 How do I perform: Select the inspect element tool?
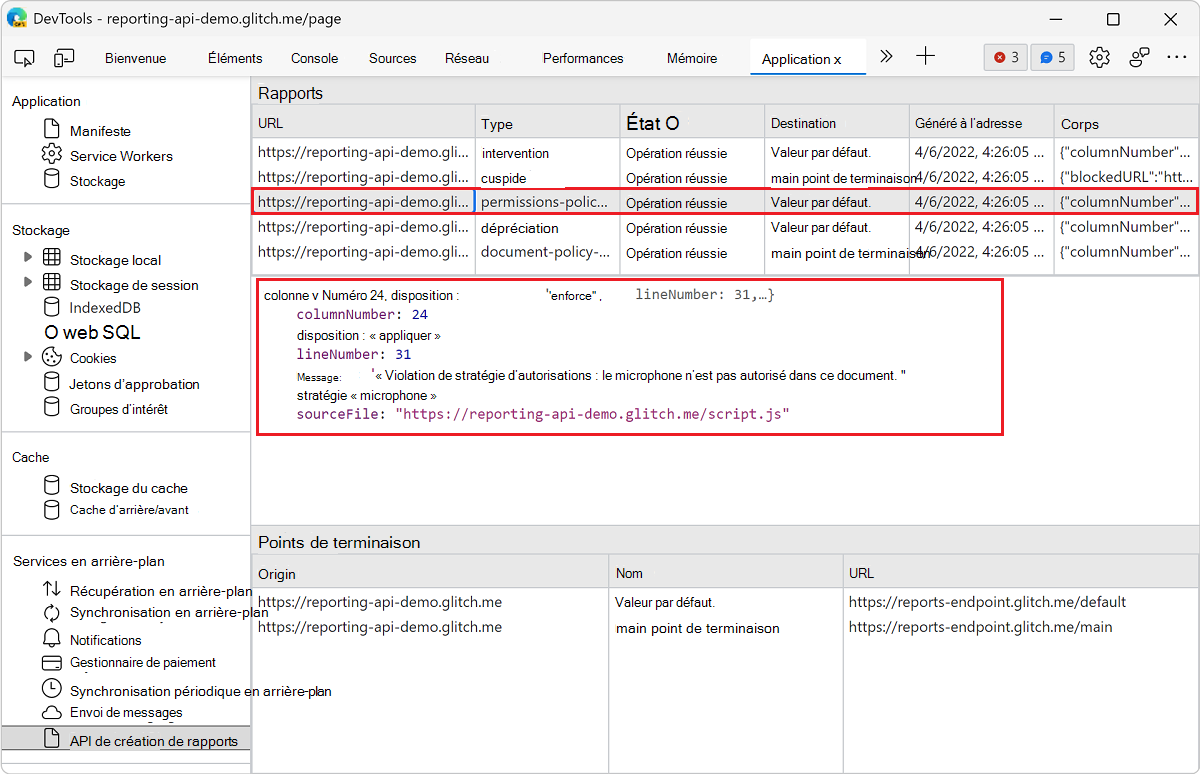click(24, 57)
